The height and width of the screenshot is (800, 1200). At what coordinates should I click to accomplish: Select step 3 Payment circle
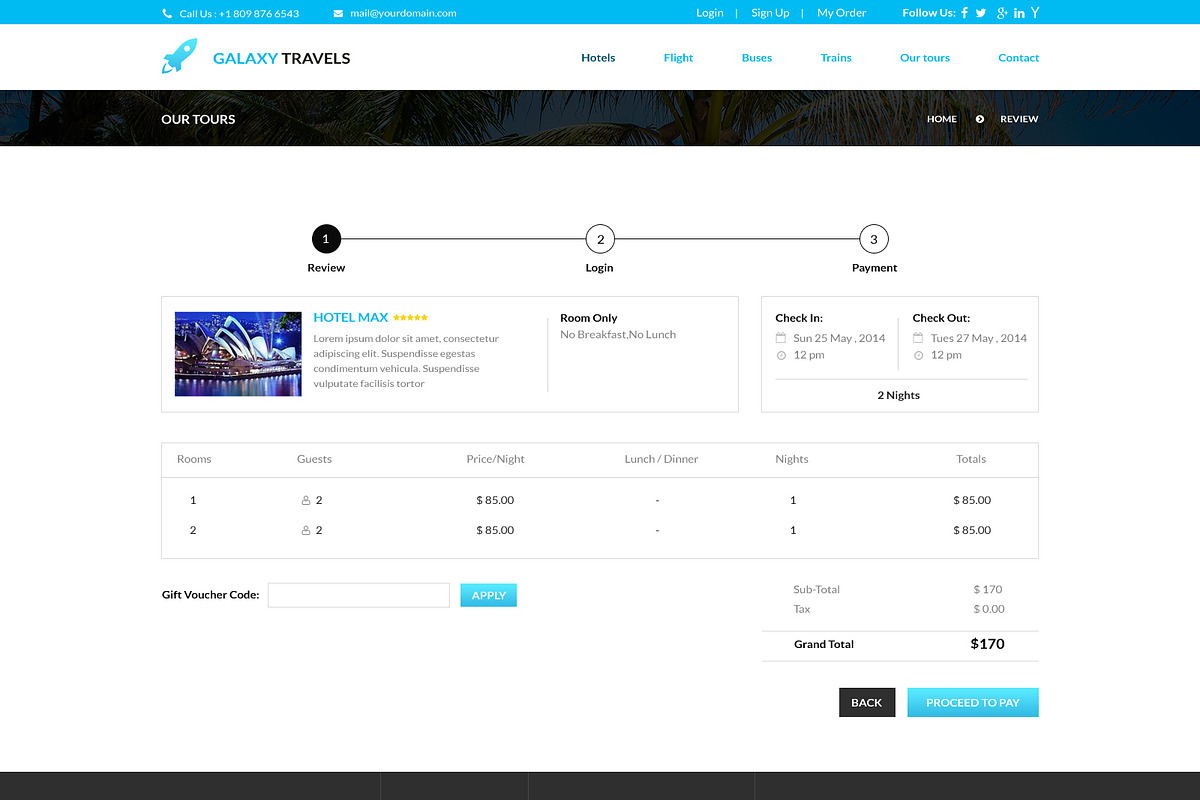[x=874, y=239]
